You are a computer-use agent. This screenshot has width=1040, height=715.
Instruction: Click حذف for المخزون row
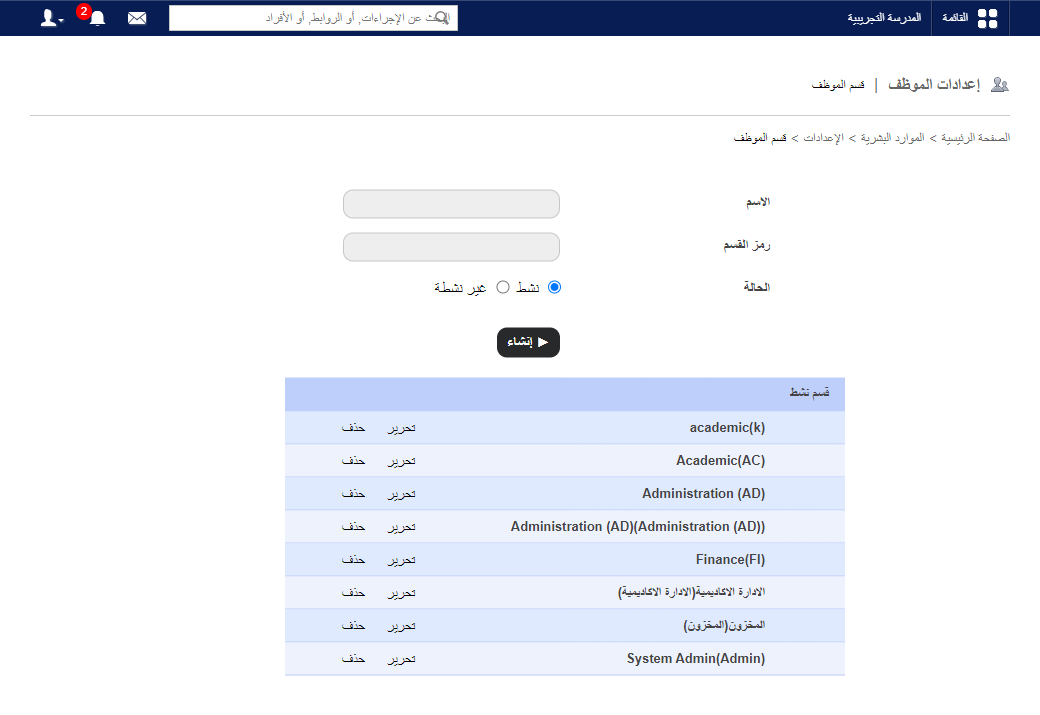(354, 626)
